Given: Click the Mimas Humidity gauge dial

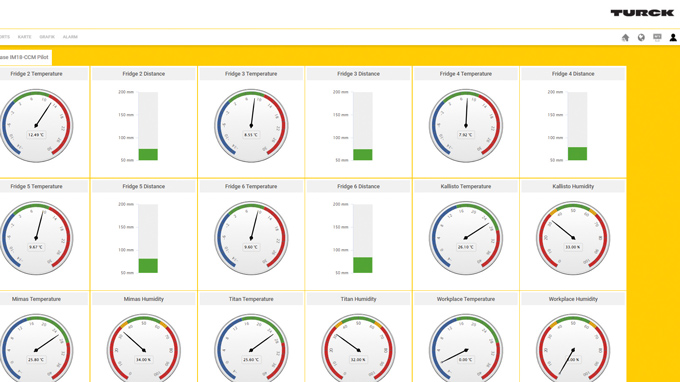Looking at the screenshot, I should [x=144, y=348].
